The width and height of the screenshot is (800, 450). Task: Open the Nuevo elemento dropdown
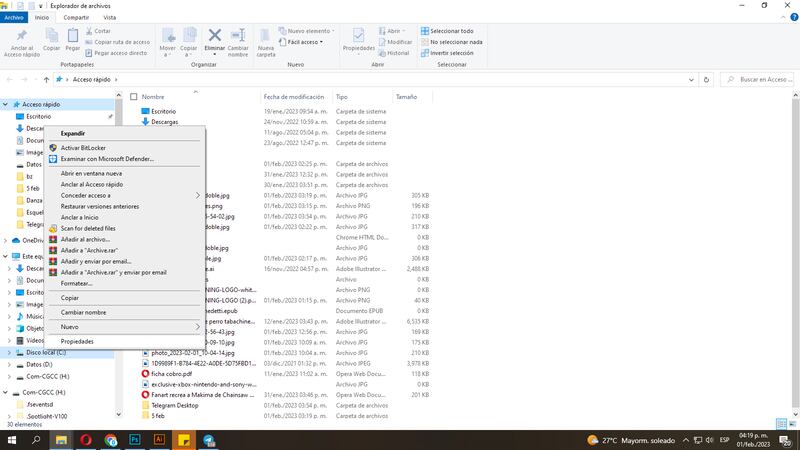tap(307, 31)
